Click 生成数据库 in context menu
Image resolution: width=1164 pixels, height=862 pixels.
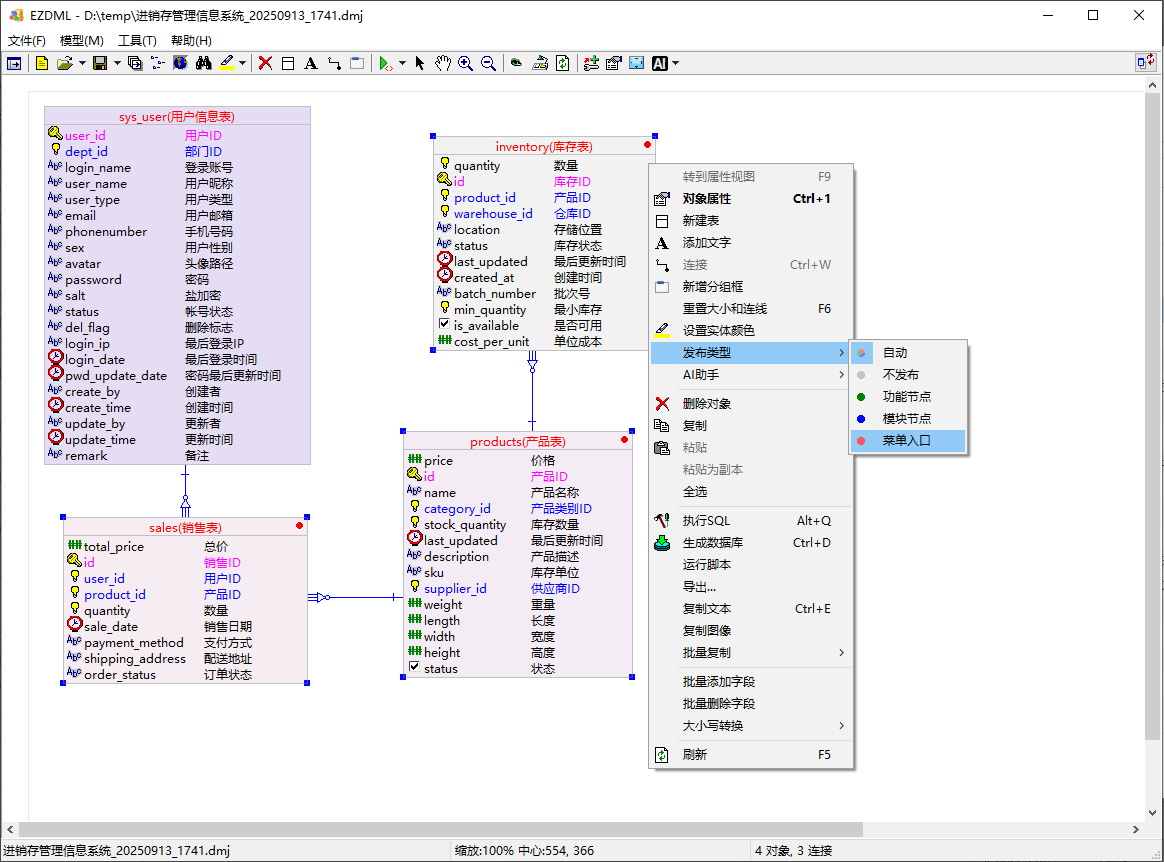[x=713, y=542]
